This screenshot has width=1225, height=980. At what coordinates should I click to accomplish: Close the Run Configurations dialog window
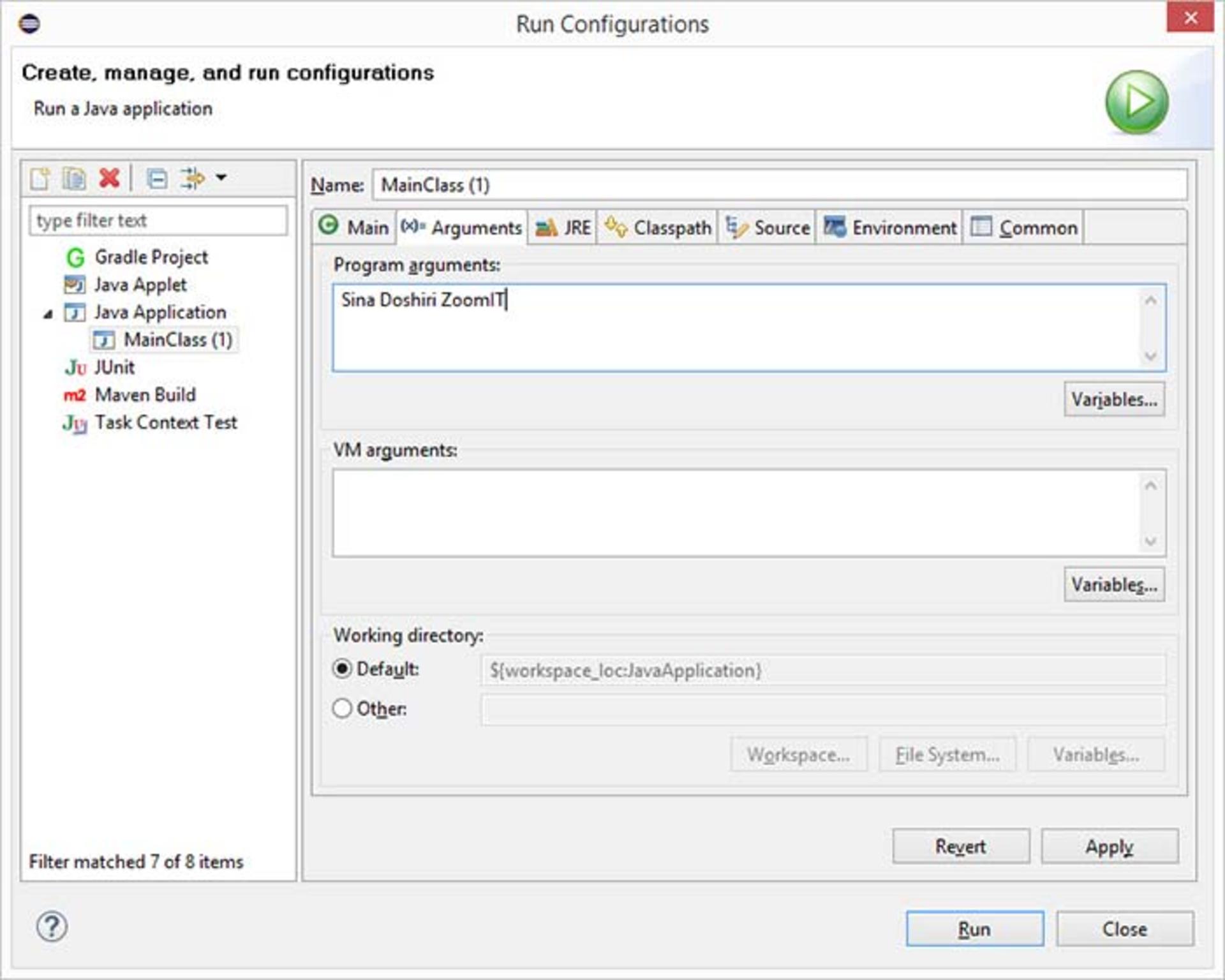1191,17
